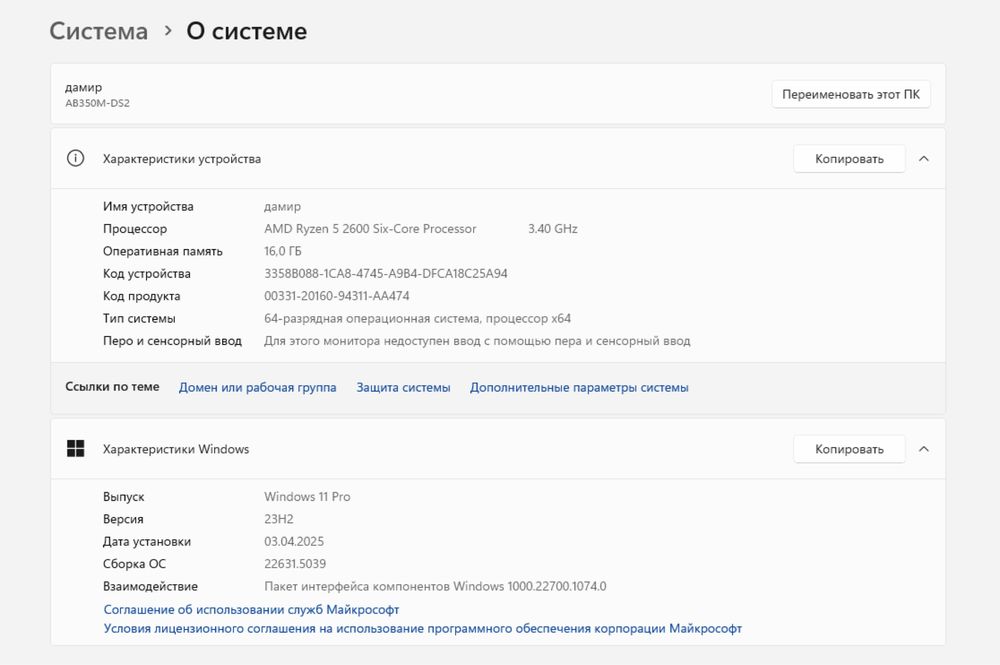Go back to Система in breadcrumb

pos(99,31)
